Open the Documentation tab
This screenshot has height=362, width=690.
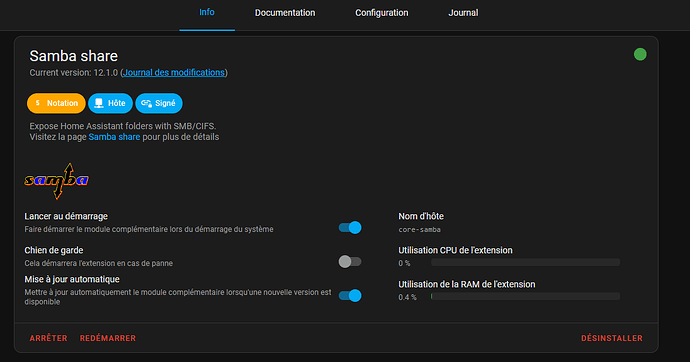(285, 13)
